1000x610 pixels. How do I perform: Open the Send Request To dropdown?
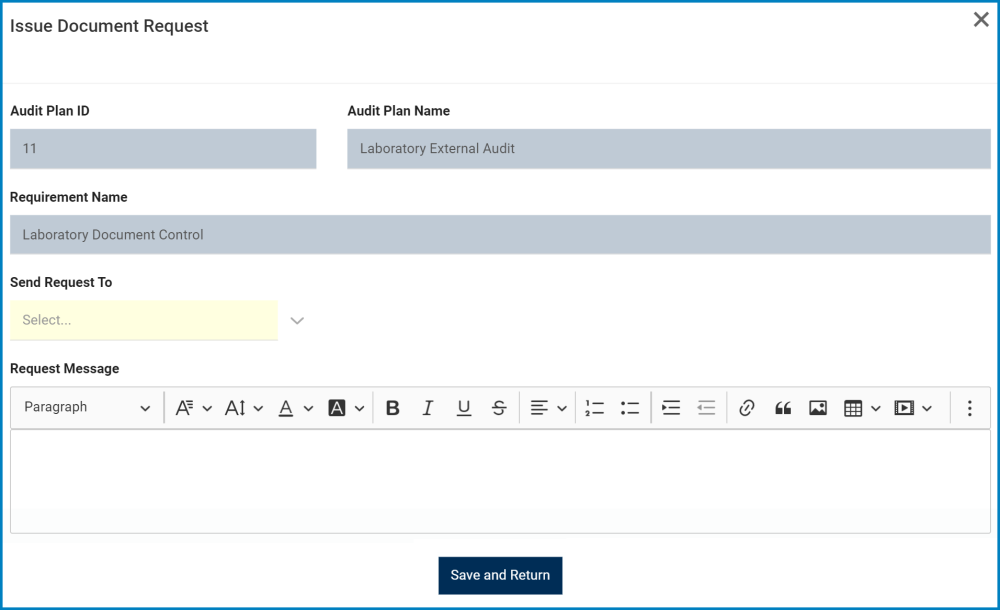[143, 320]
